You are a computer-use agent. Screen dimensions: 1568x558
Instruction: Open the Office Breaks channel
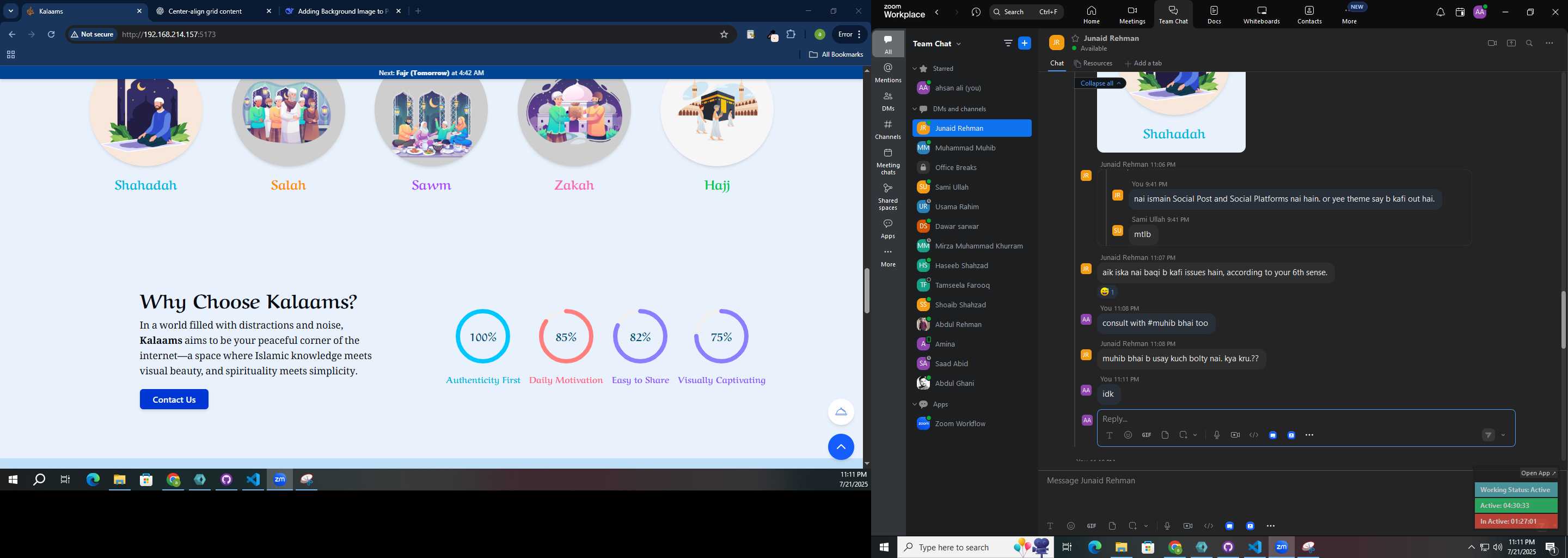[971, 167]
